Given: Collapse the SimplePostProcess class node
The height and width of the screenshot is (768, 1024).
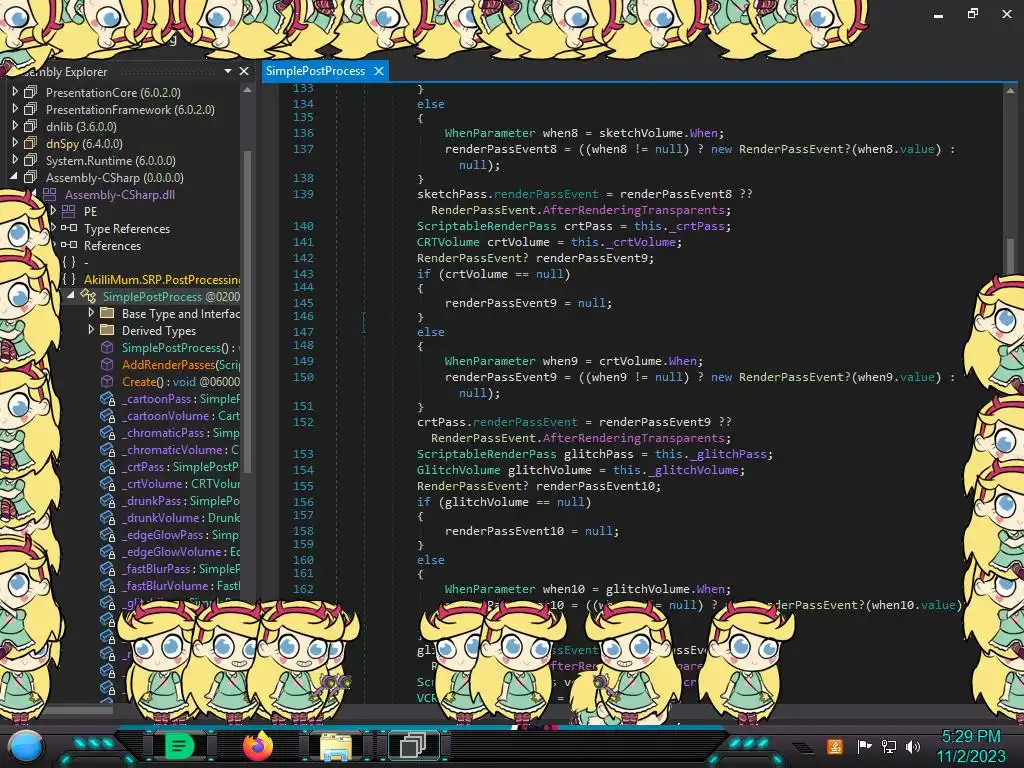Looking at the screenshot, I should 71,296.
